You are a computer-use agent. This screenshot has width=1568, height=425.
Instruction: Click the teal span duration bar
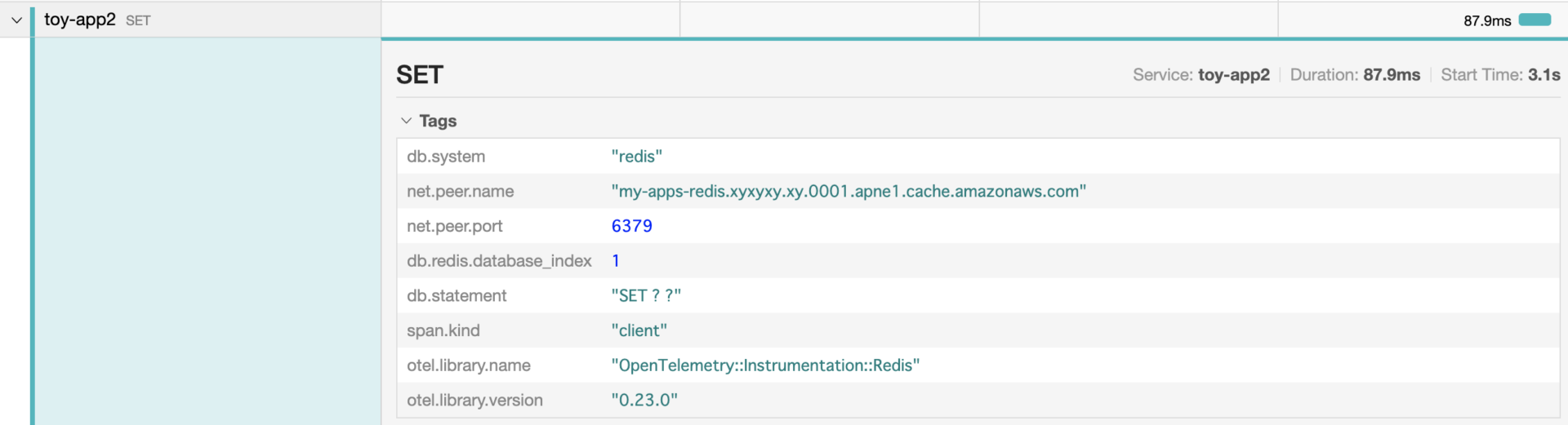pyautogui.click(x=1535, y=20)
